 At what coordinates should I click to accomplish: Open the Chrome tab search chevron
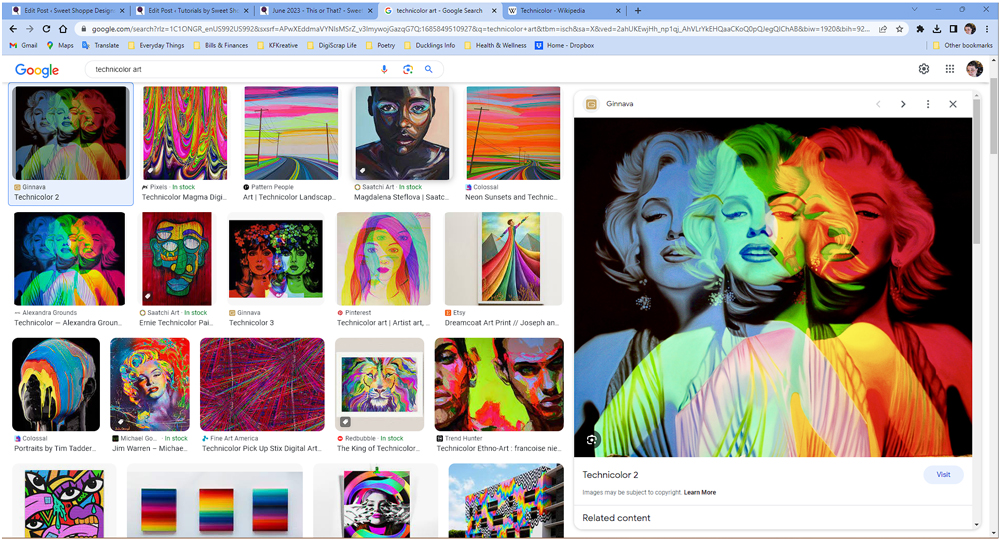pyautogui.click(x=914, y=10)
